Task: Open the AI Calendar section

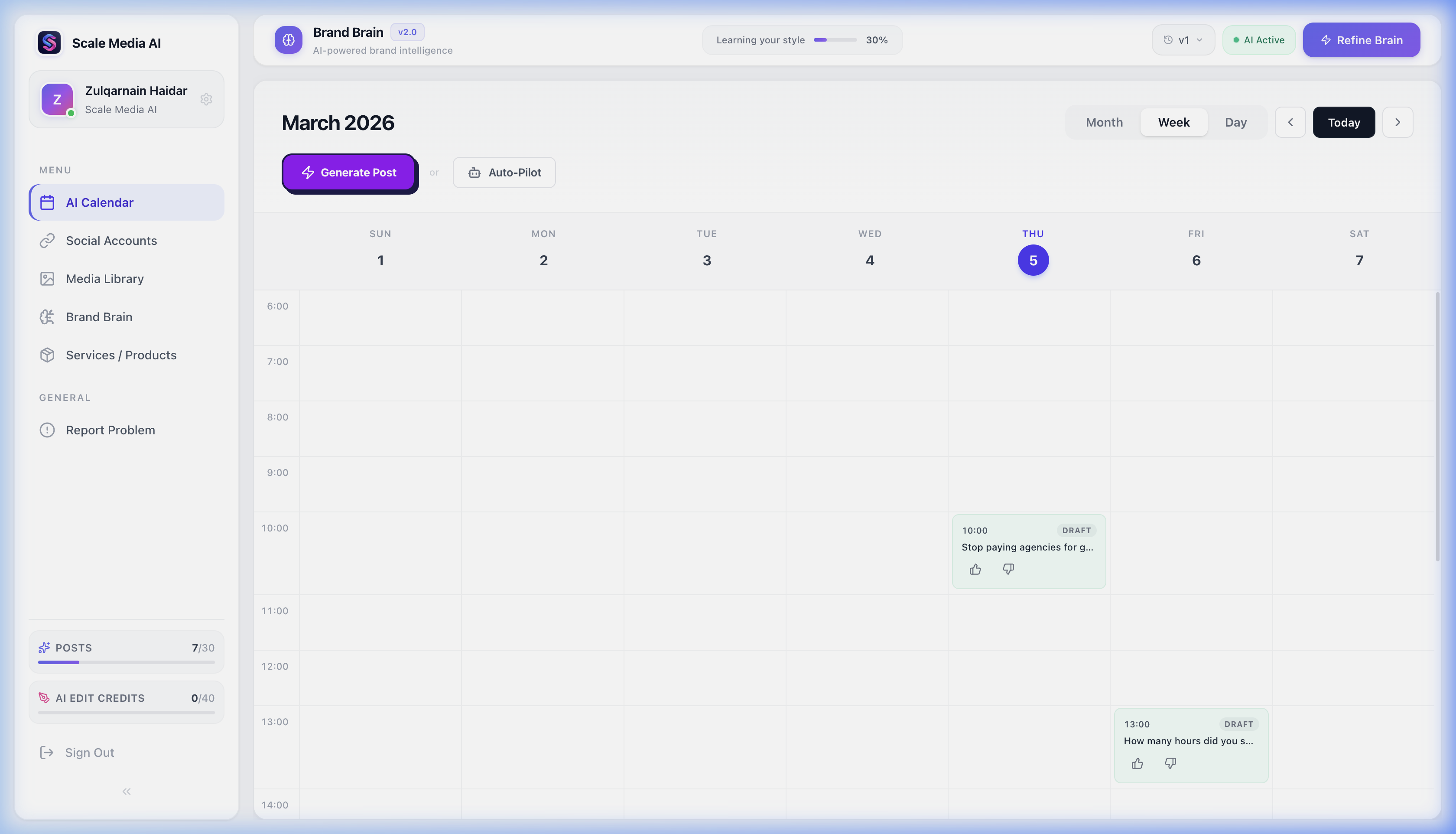Action: (x=99, y=202)
